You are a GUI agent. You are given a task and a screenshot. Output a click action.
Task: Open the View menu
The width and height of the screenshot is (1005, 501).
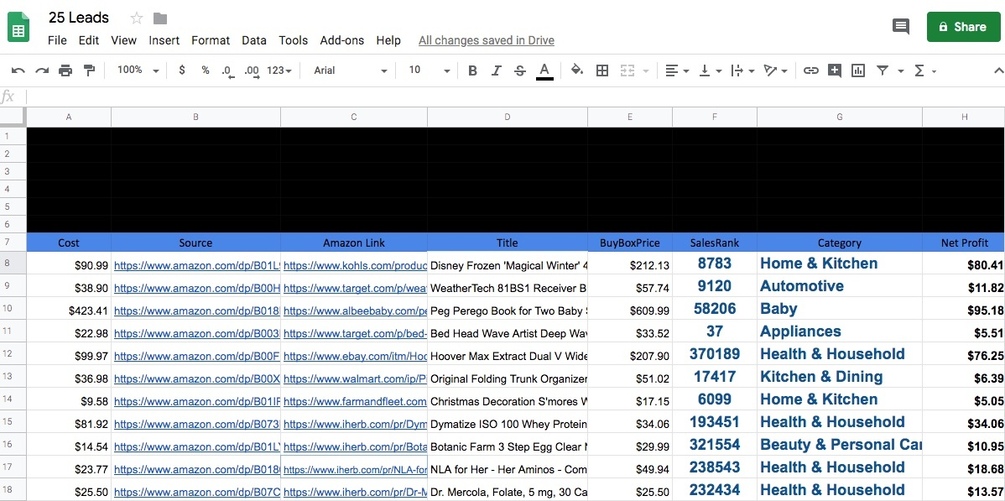pos(123,40)
